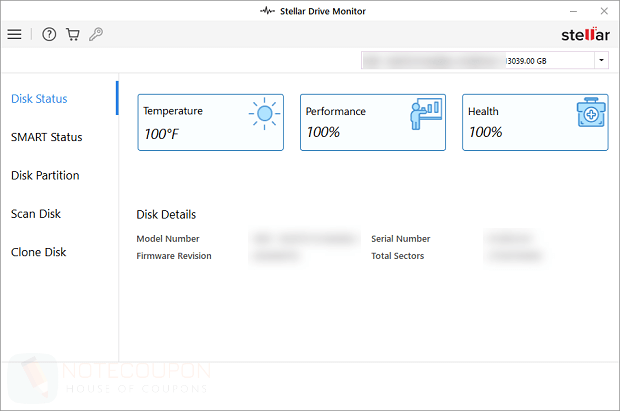
Task: Open the shopping cart purchase icon
Action: (x=72, y=34)
